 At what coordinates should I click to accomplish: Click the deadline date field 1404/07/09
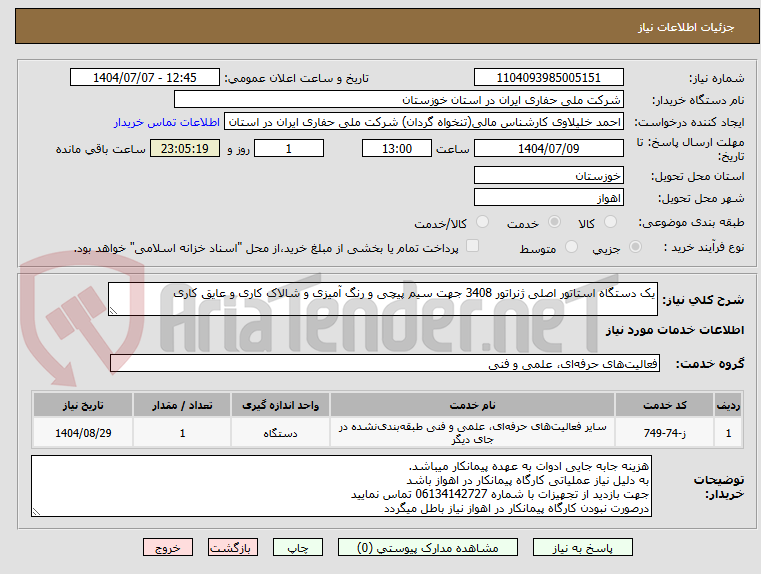[548, 148]
